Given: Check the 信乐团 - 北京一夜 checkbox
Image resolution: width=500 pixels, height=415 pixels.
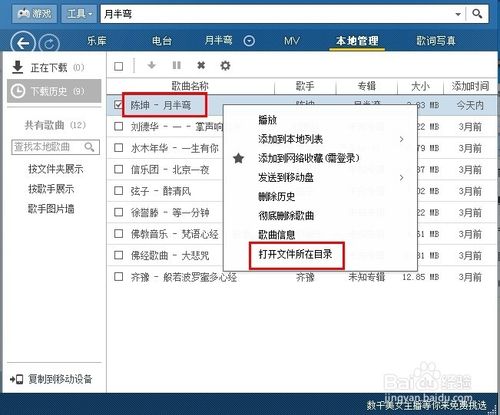Looking at the screenshot, I should pyautogui.click(x=118, y=169).
